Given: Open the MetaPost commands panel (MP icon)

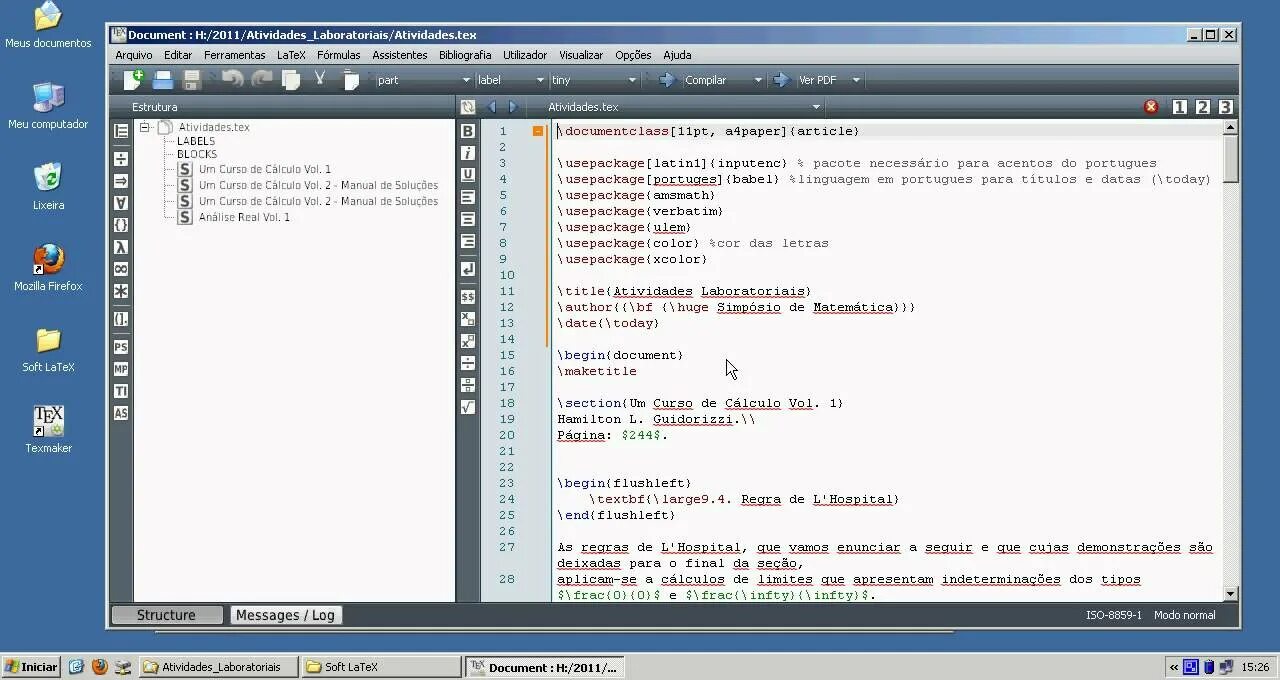Looking at the screenshot, I should pyautogui.click(x=121, y=369).
